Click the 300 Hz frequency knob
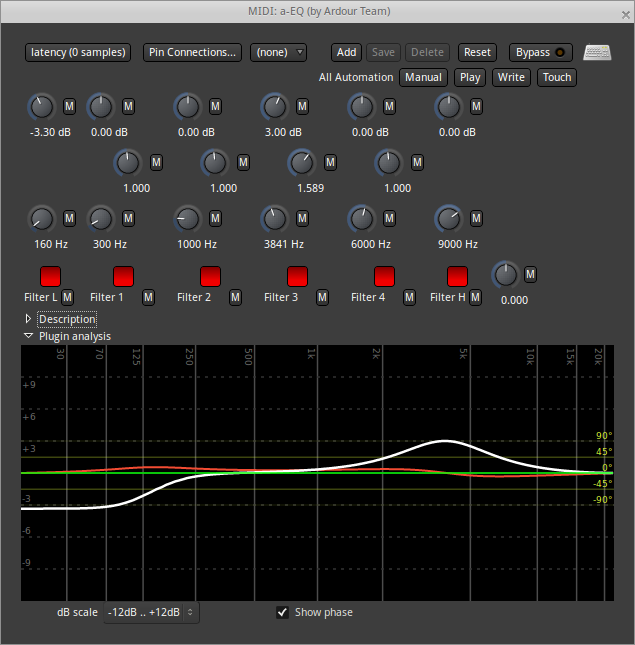Image resolution: width=635 pixels, height=645 pixels. [x=101, y=218]
